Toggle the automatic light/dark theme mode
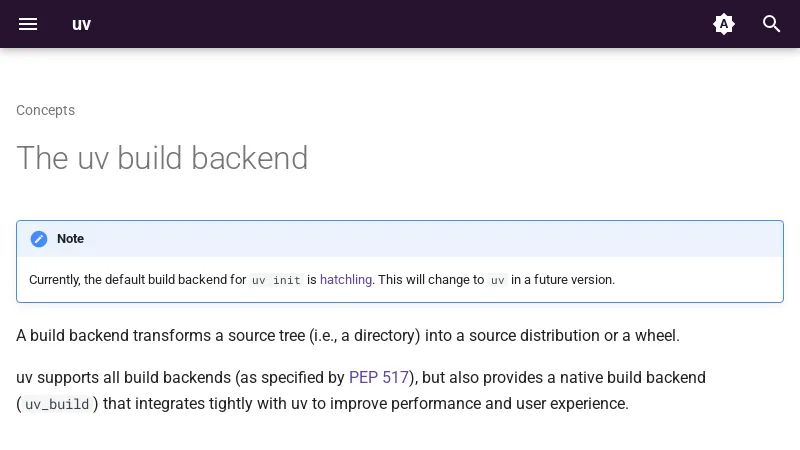The image size is (800, 450). pyautogui.click(x=724, y=24)
